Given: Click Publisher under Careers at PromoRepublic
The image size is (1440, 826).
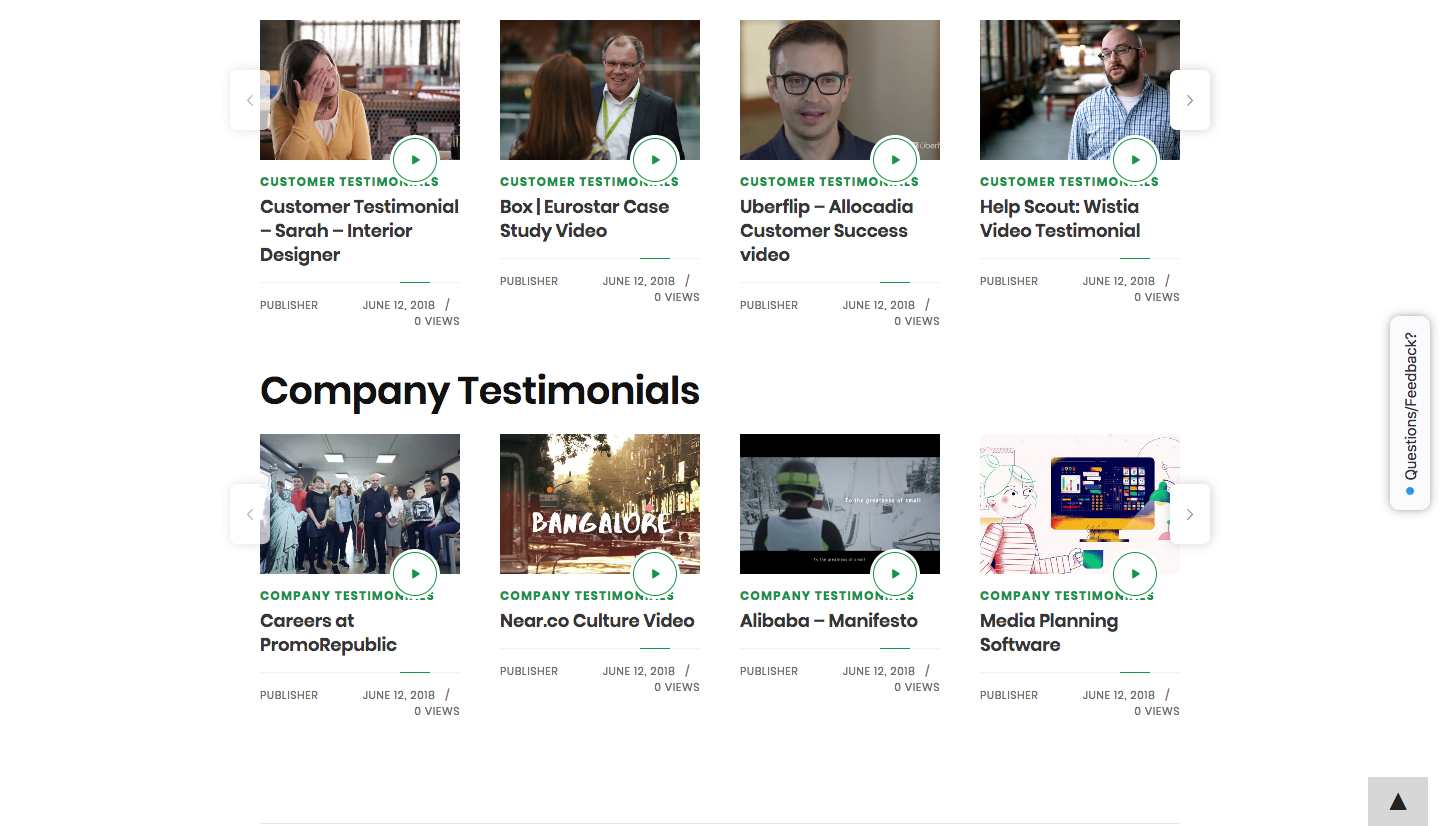Looking at the screenshot, I should pyautogui.click(x=289, y=695).
